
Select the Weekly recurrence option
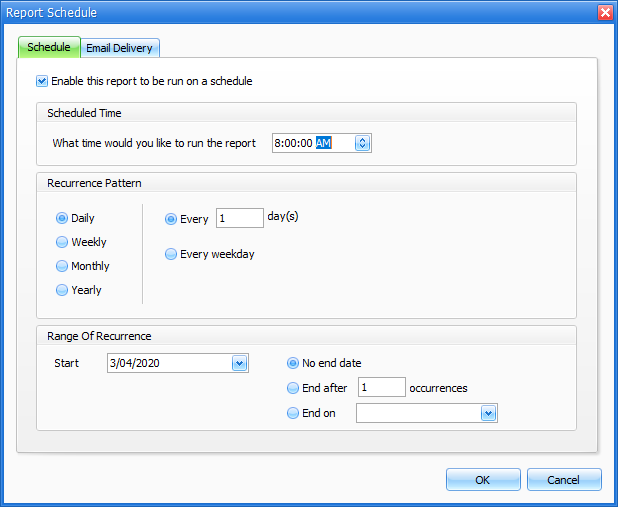[x=63, y=242]
